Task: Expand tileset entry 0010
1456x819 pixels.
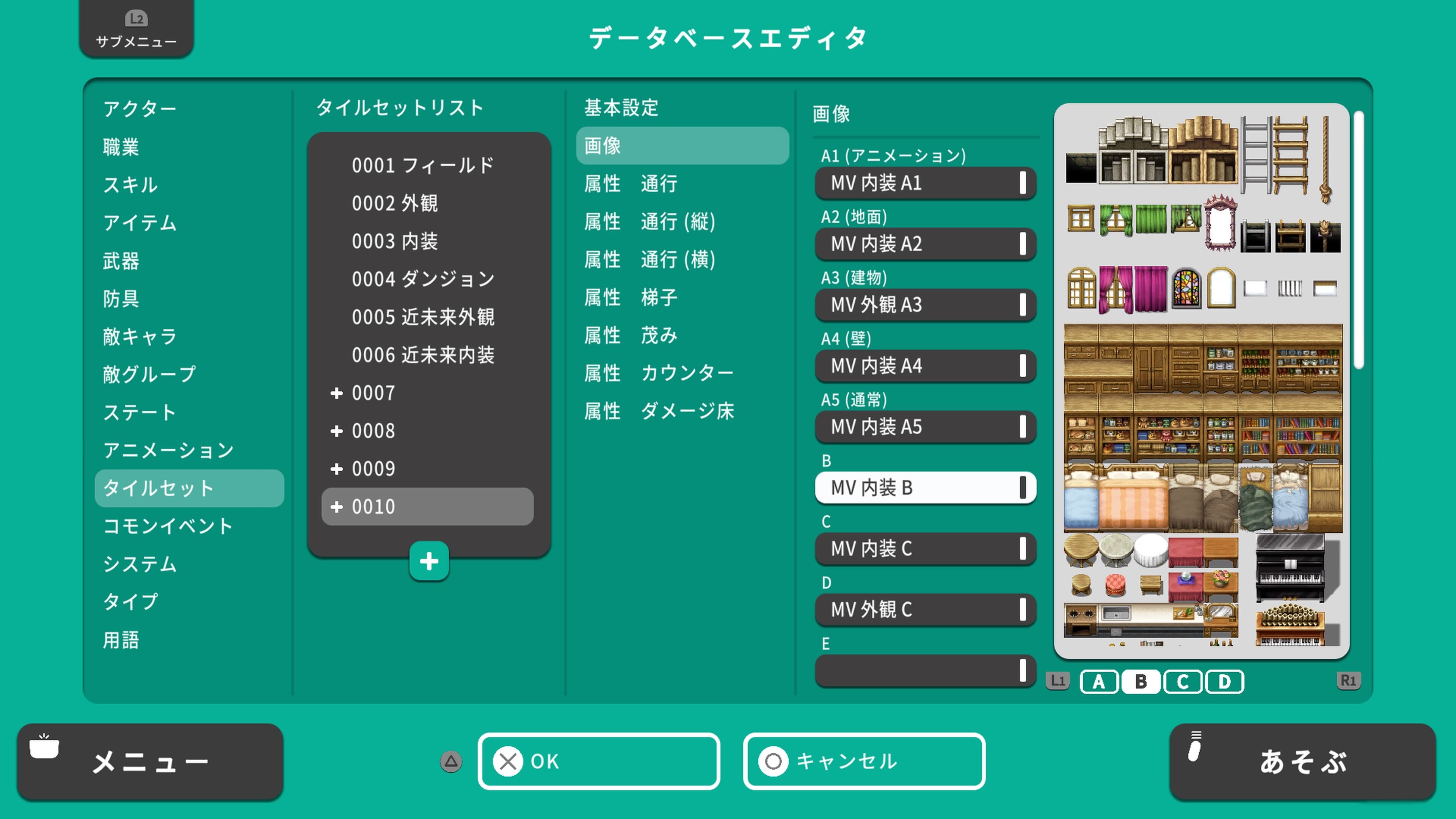Action: (337, 507)
